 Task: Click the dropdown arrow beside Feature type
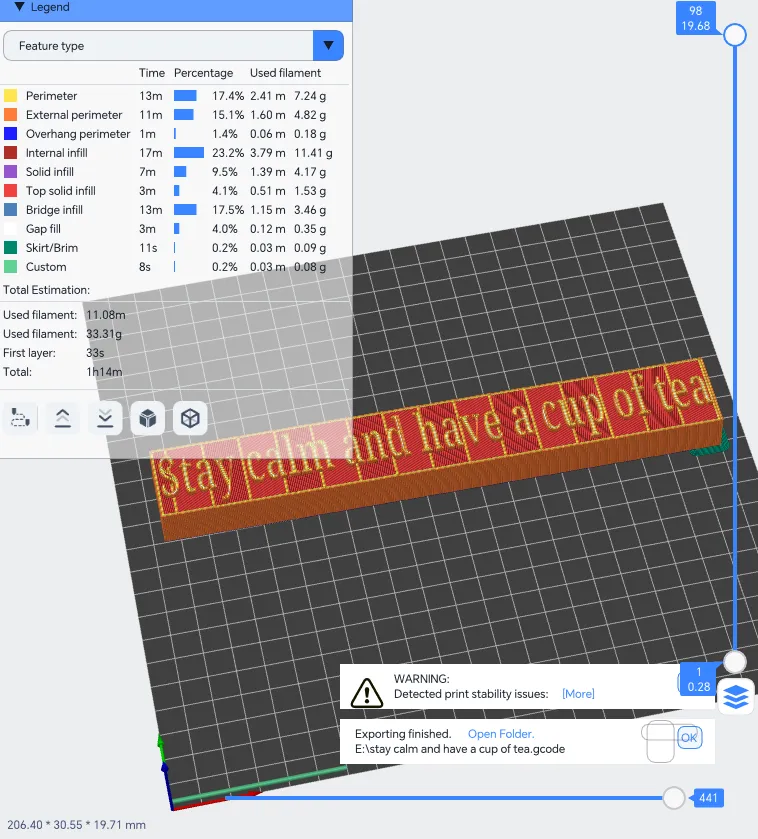(x=328, y=45)
